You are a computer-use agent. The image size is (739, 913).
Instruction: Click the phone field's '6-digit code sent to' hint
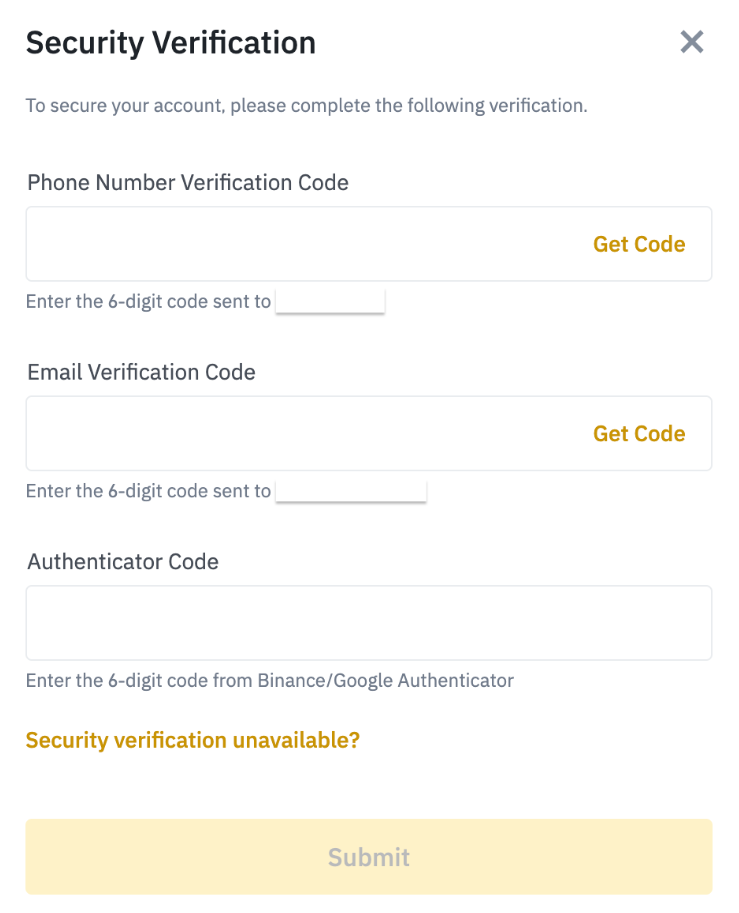pos(148,302)
